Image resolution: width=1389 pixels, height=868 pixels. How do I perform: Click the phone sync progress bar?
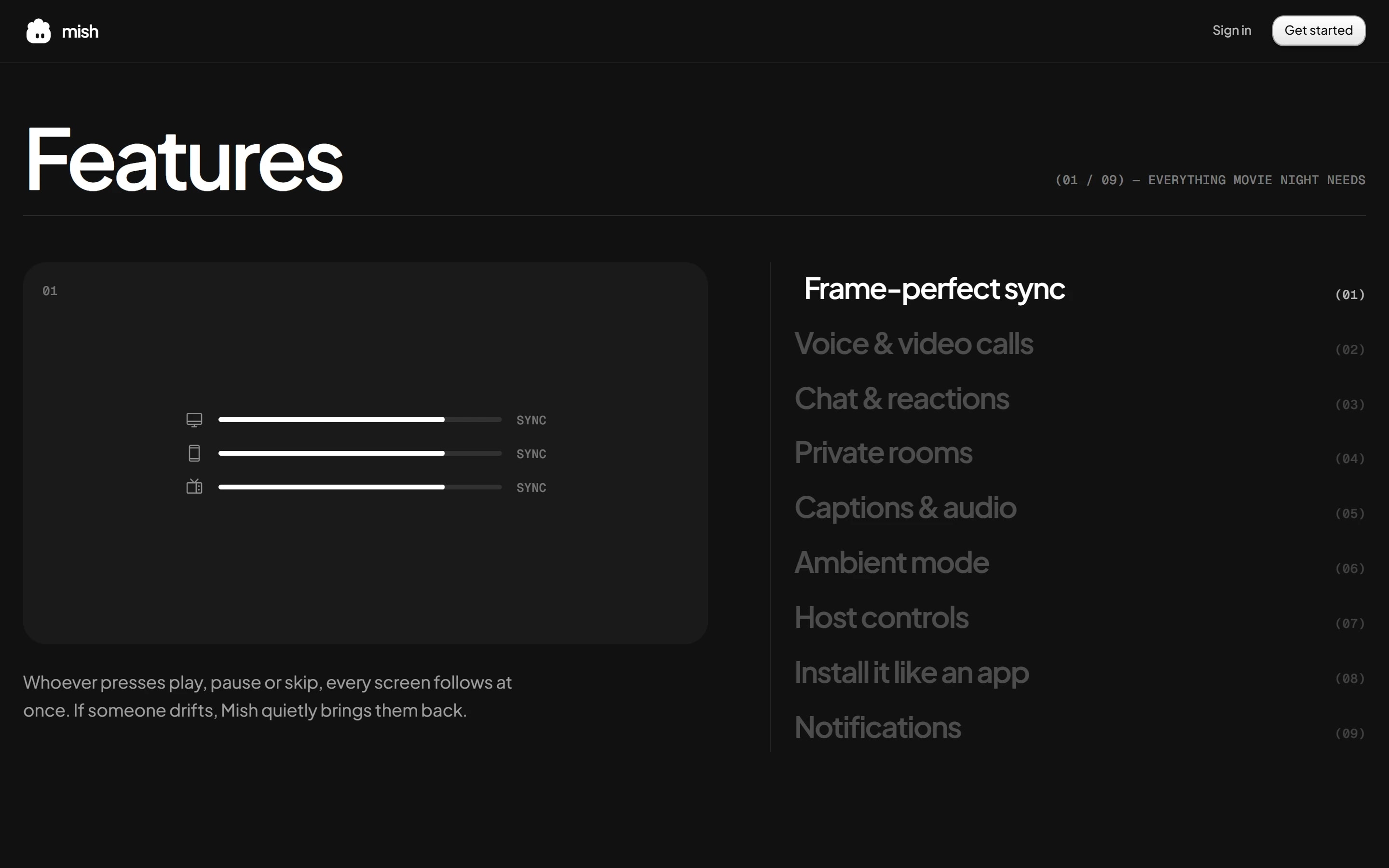pos(360,453)
